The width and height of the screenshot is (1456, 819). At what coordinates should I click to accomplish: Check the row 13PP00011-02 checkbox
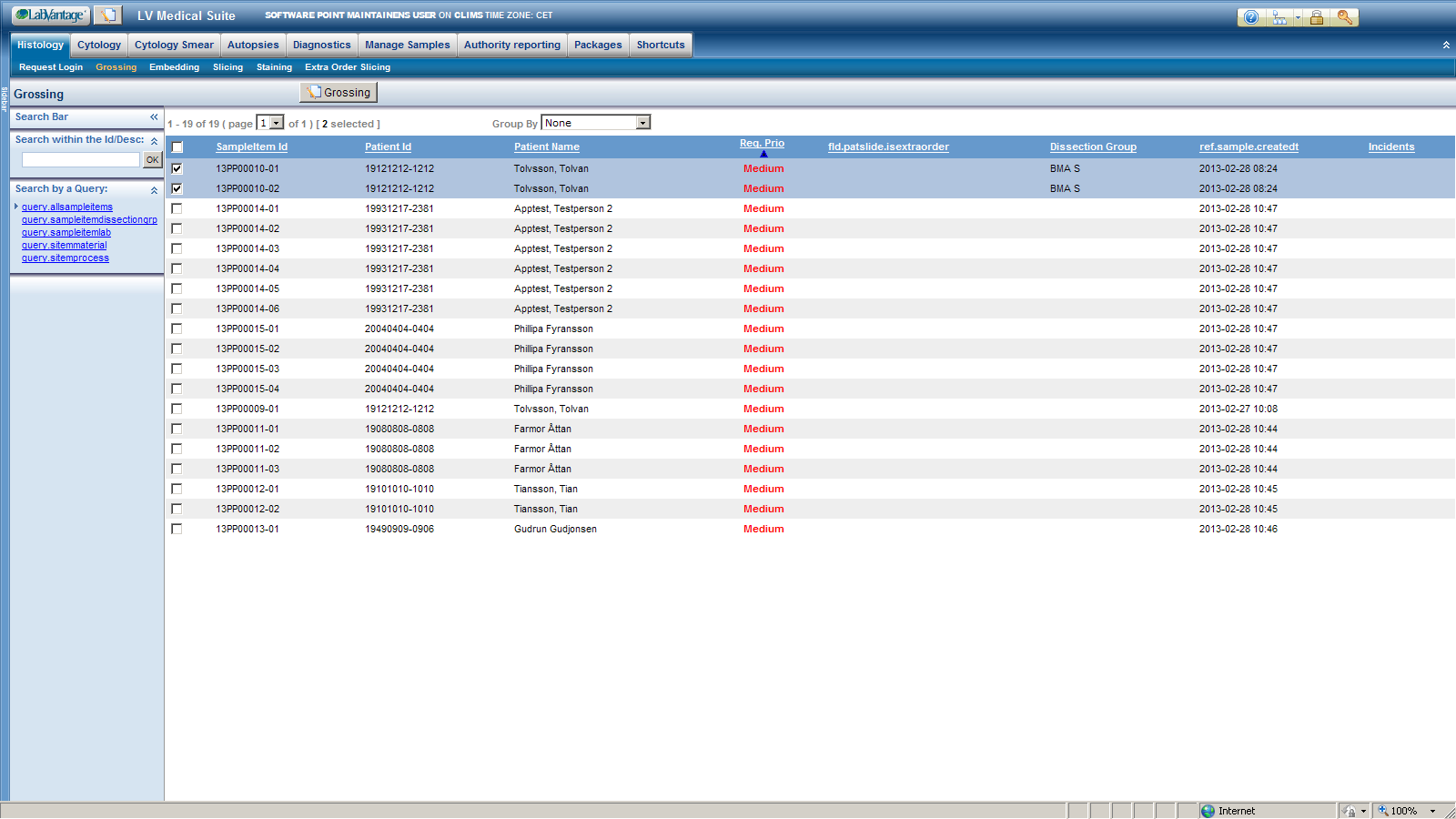coord(177,449)
